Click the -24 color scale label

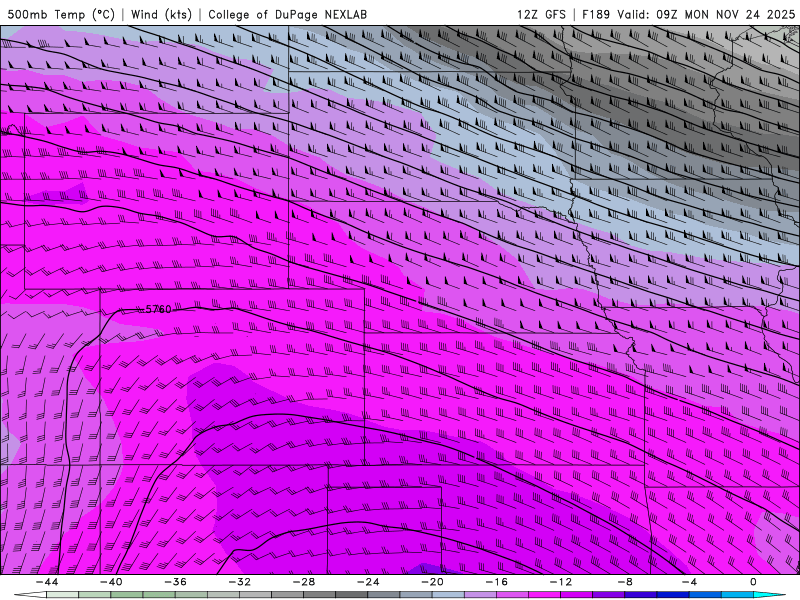coord(368,582)
